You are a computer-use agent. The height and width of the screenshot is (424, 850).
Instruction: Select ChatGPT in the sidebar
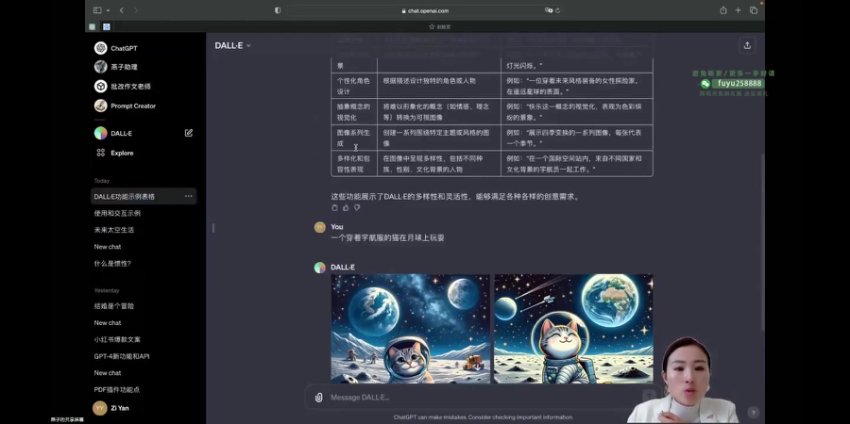124,48
